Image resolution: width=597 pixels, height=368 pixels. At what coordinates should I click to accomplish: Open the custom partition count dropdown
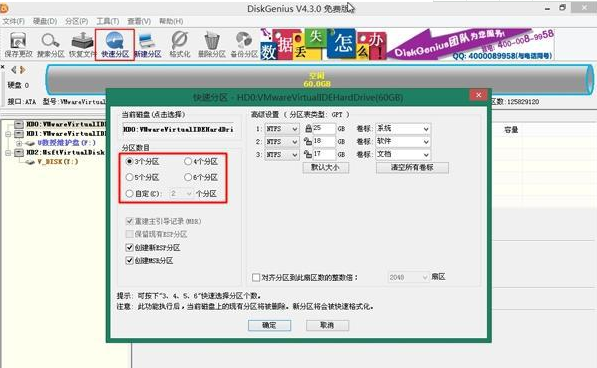(181, 194)
